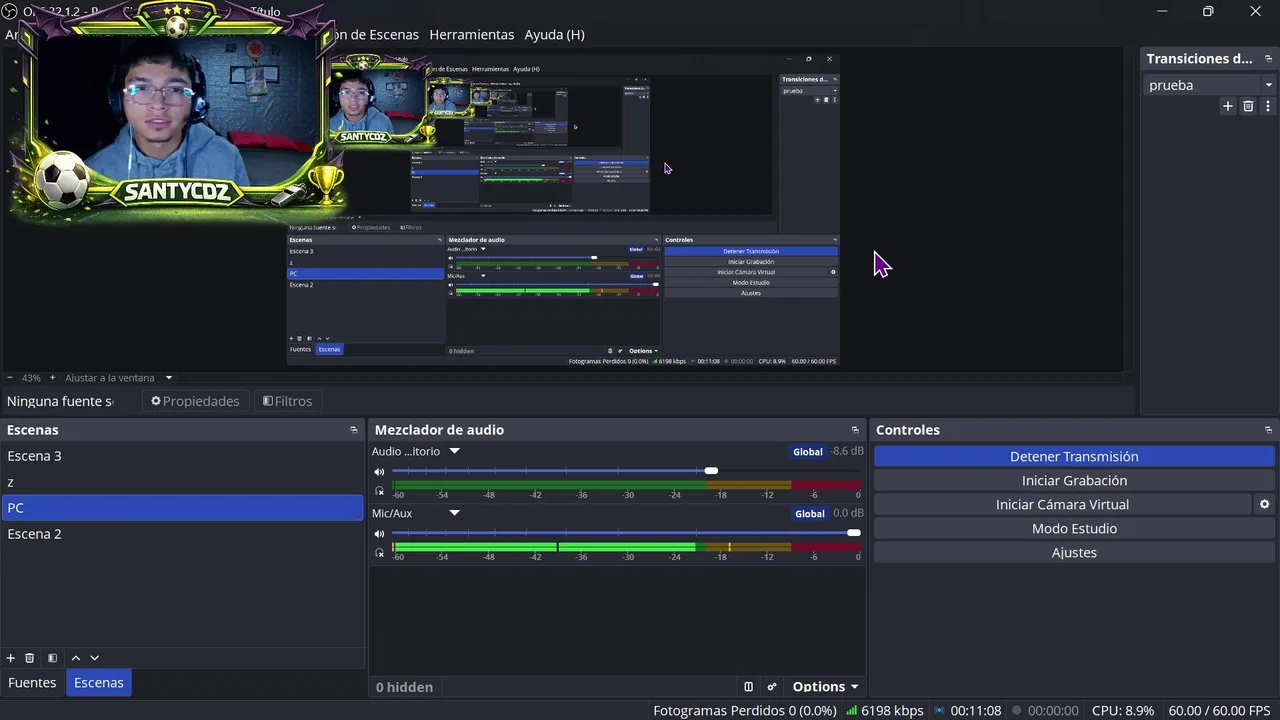
Task: Toggle the audio mixer layout icon
Action: [748, 687]
